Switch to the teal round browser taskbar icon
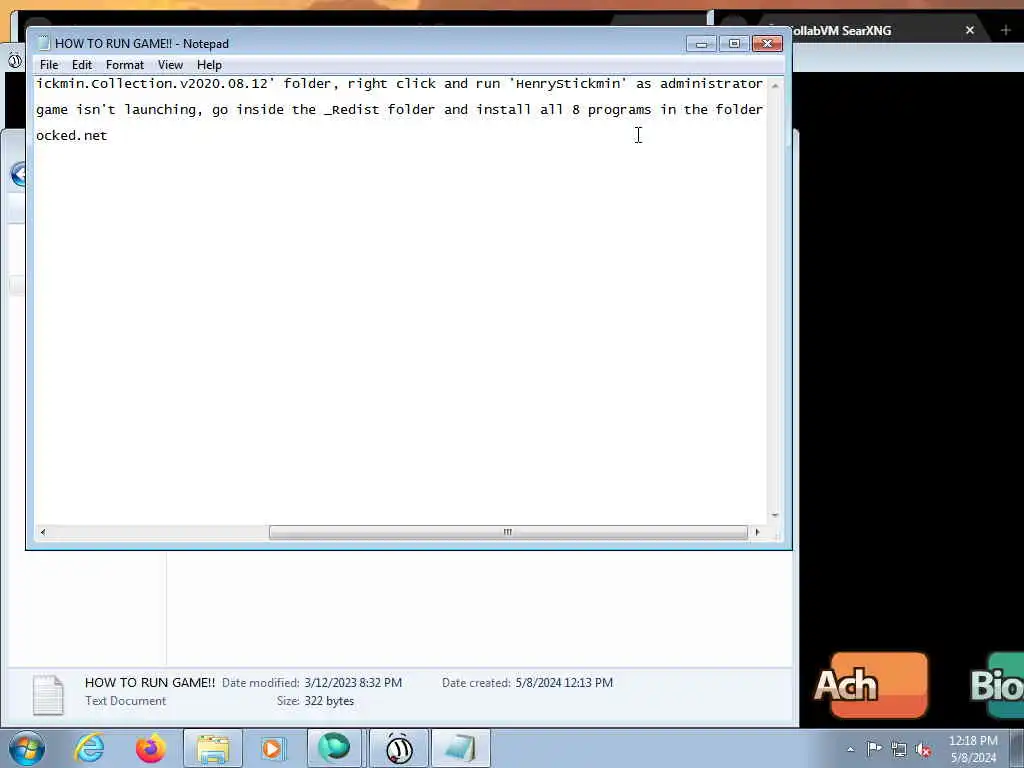 (334, 748)
